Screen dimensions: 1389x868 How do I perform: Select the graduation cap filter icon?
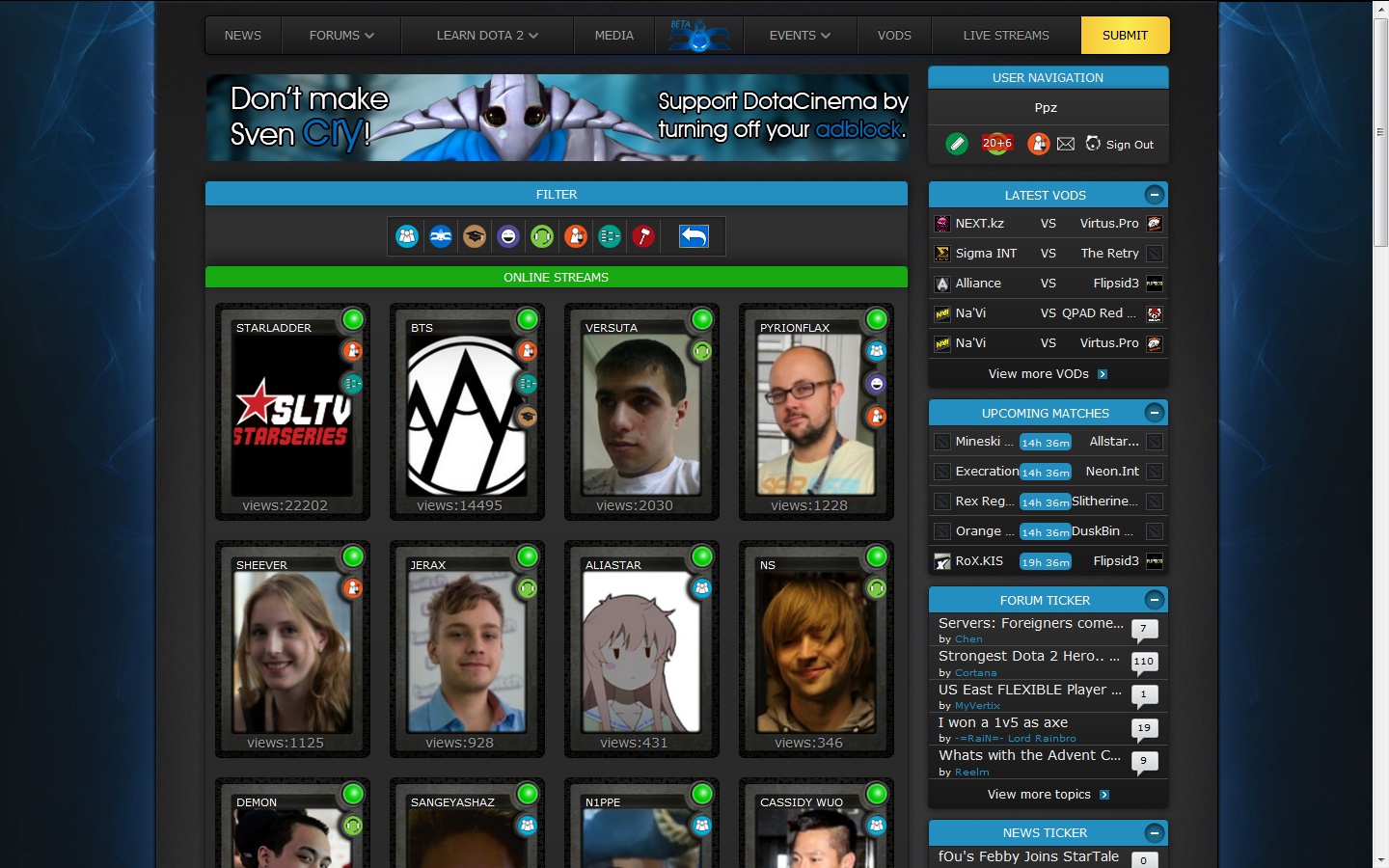[x=475, y=236]
